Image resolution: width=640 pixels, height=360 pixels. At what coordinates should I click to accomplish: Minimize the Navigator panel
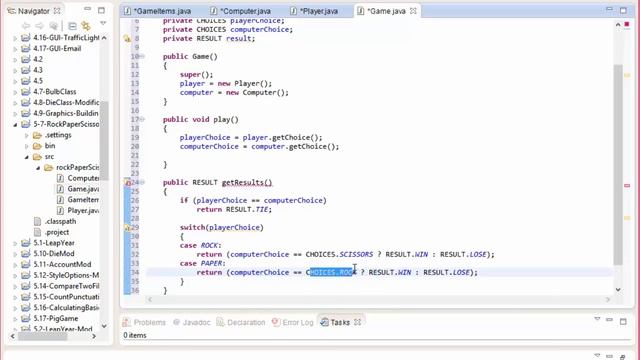[x=87, y=9]
